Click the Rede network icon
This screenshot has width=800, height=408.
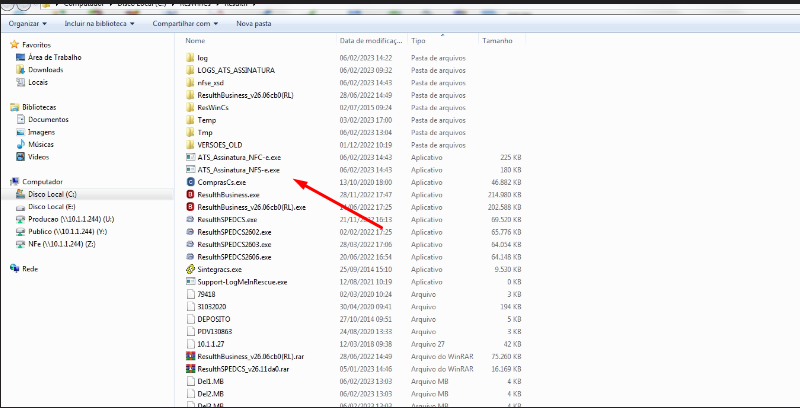14,269
